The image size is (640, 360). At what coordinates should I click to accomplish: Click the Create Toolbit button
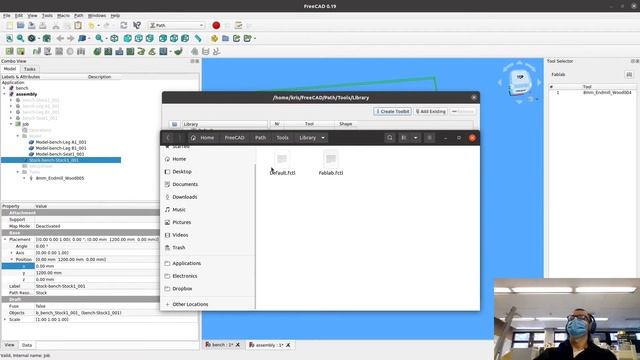(393, 111)
